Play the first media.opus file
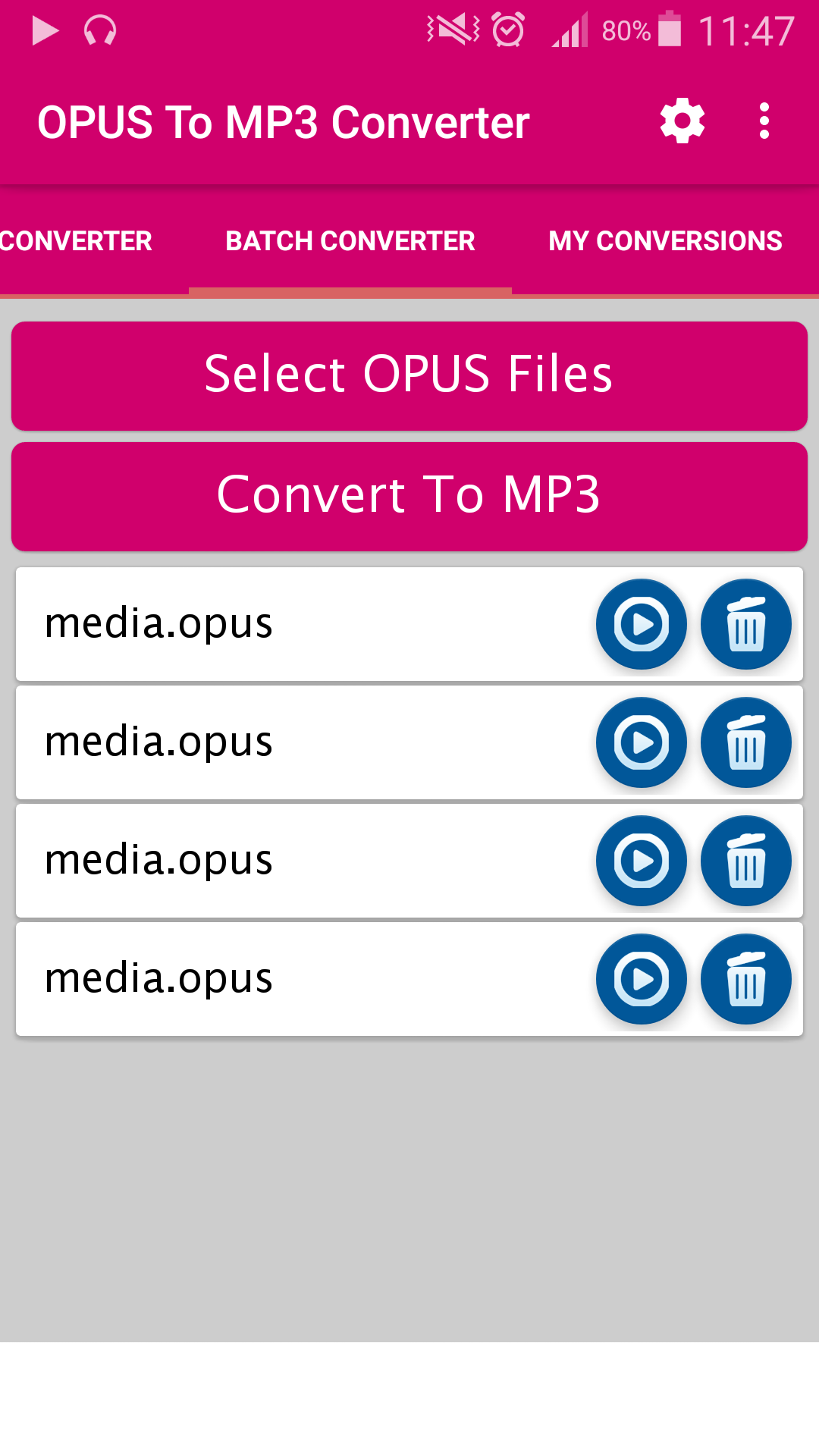 click(641, 624)
